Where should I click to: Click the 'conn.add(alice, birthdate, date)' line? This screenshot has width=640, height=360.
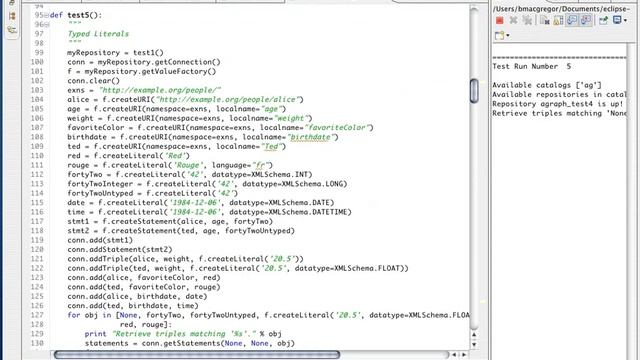(x=137, y=297)
